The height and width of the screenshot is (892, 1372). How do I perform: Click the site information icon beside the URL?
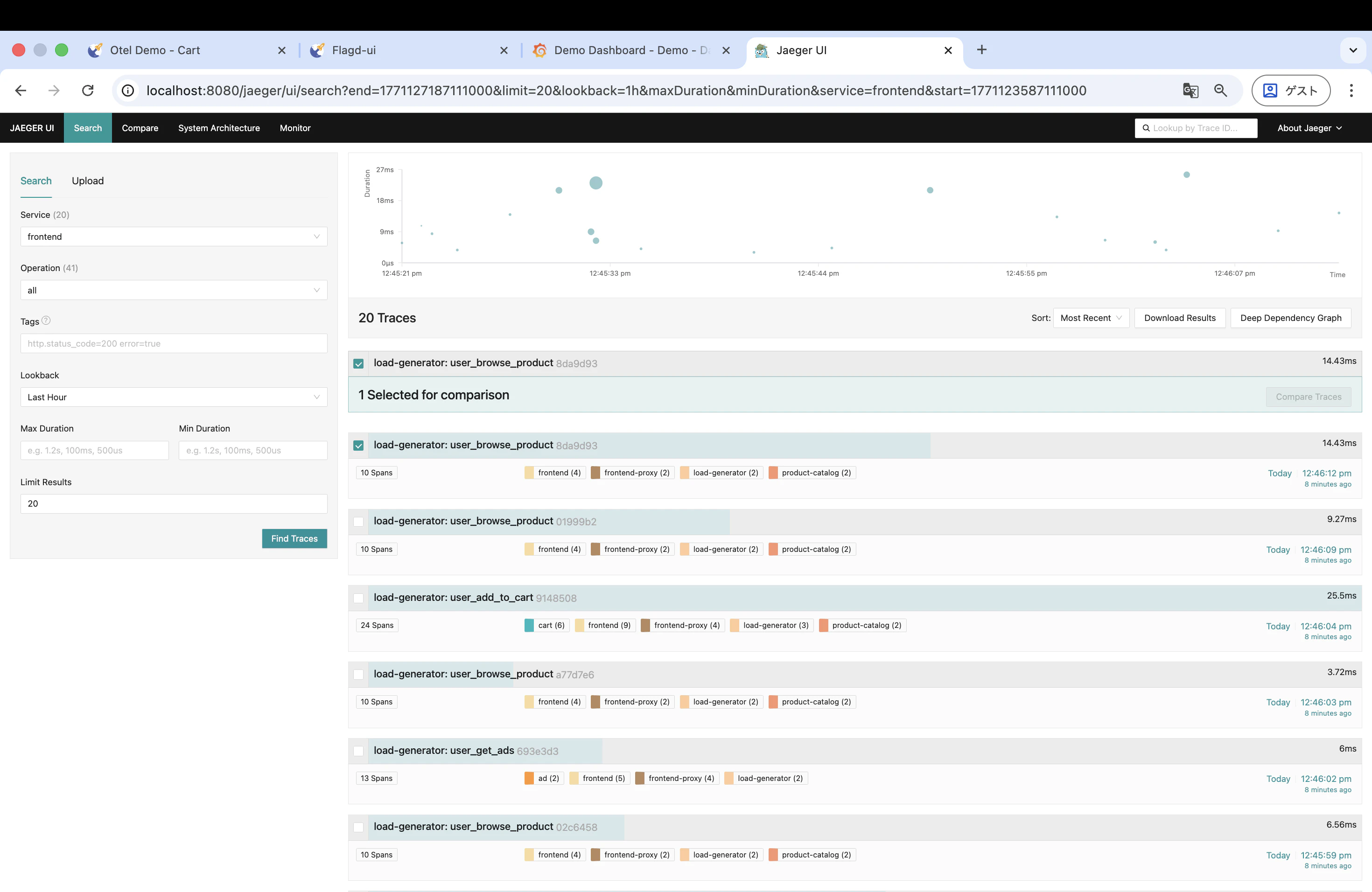coord(128,91)
